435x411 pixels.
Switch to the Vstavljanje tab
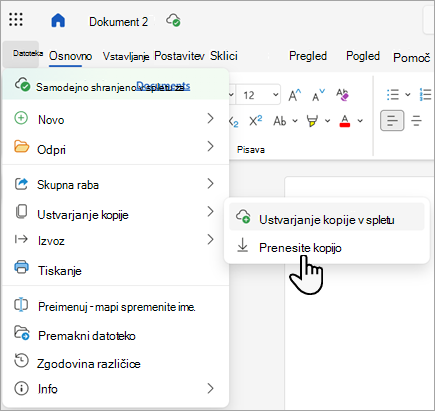[126, 56]
